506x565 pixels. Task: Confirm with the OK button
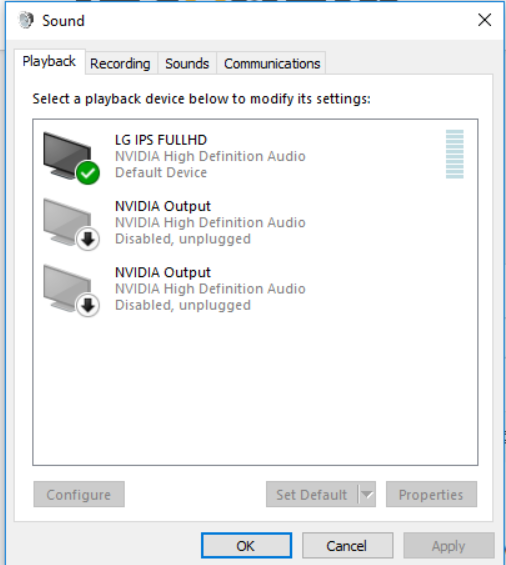point(246,546)
